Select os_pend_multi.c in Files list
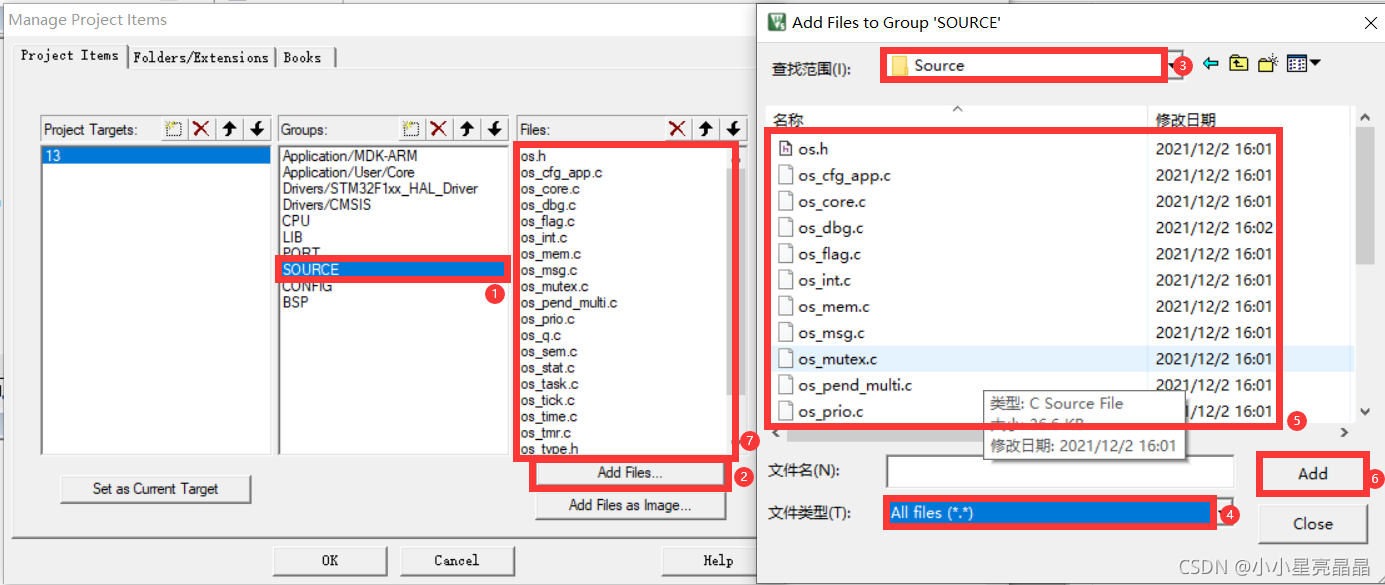 pos(569,302)
